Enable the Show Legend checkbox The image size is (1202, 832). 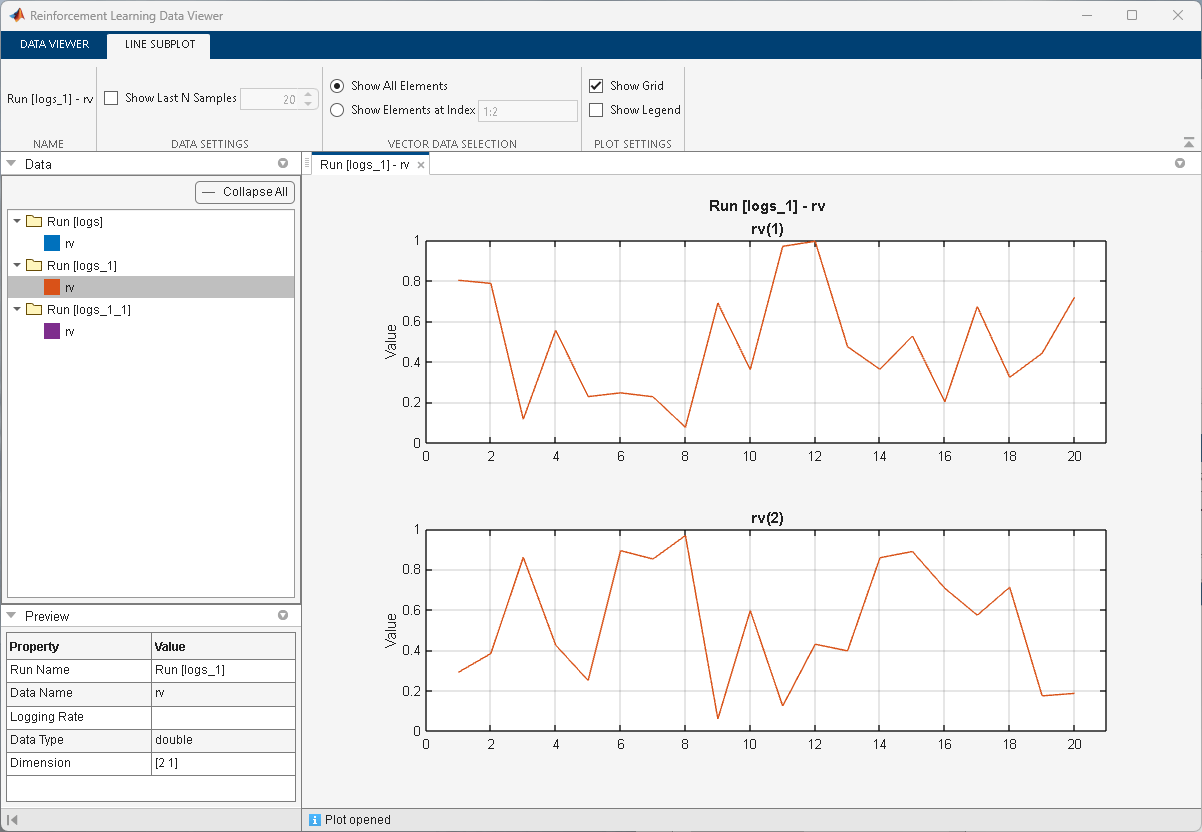596,110
